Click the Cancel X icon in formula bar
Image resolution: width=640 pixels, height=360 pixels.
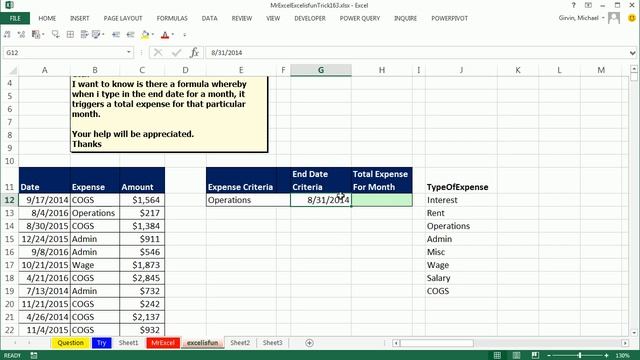[x=158, y=53]
